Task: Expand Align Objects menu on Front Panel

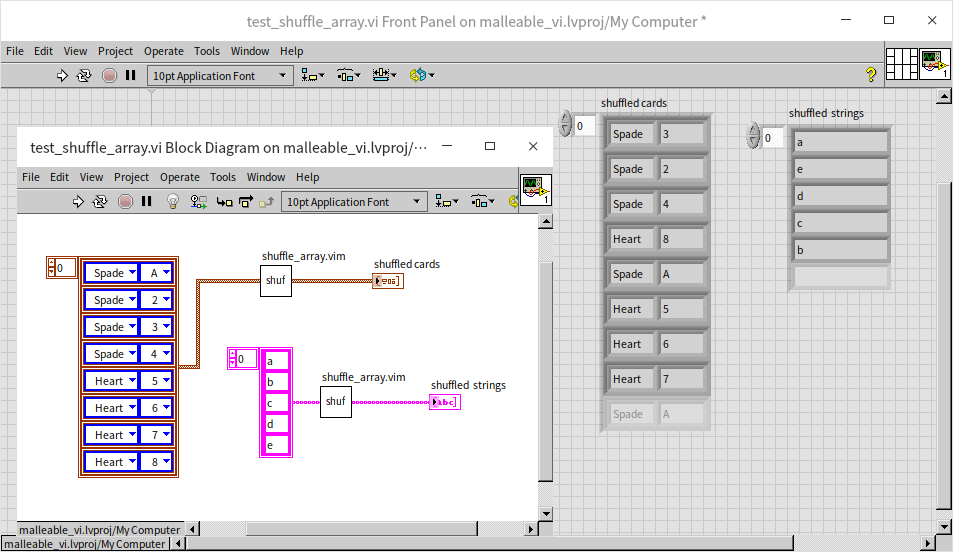Action: [313, 76]
